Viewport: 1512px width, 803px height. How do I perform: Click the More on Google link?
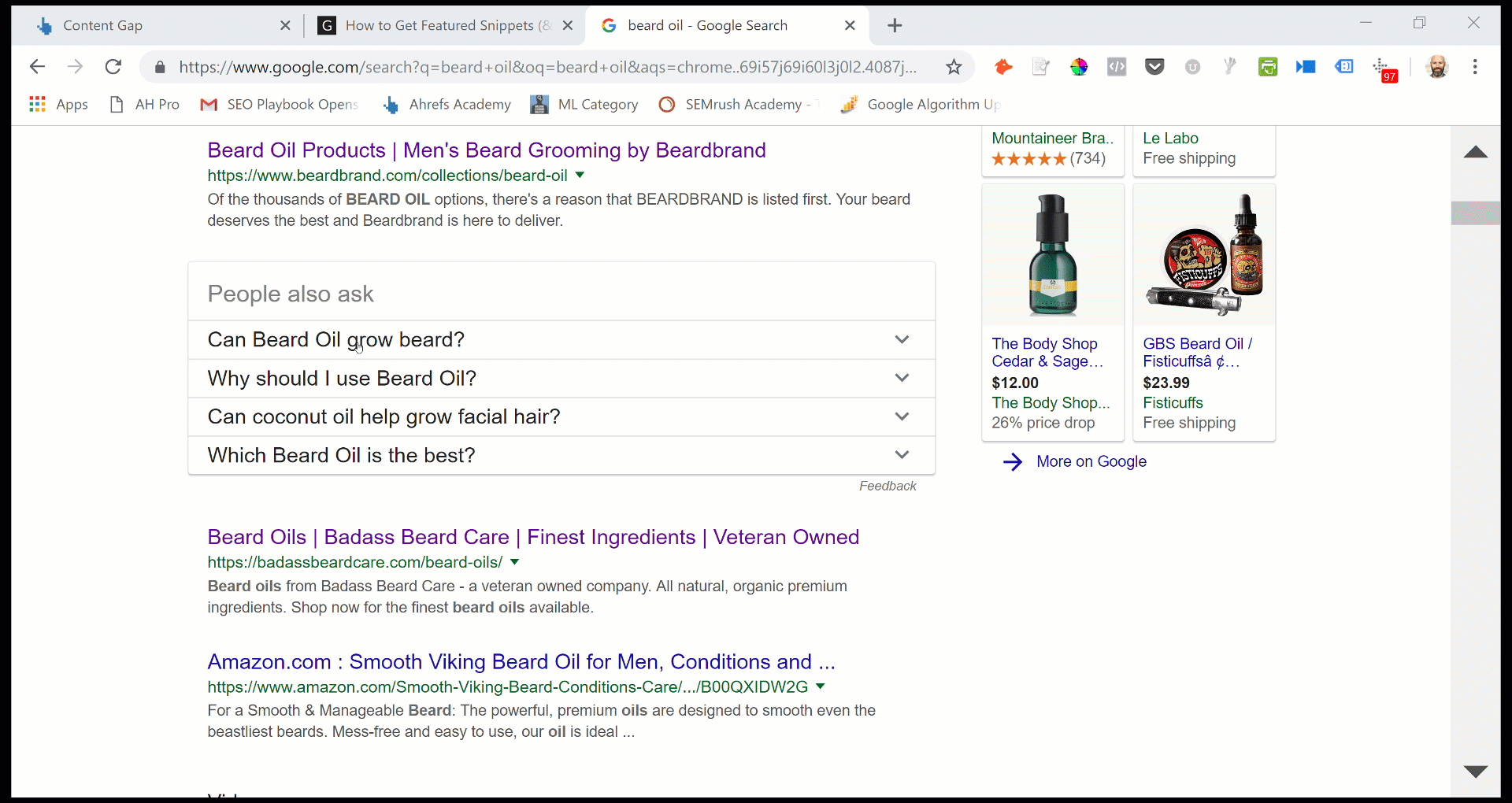[1091, 461]
